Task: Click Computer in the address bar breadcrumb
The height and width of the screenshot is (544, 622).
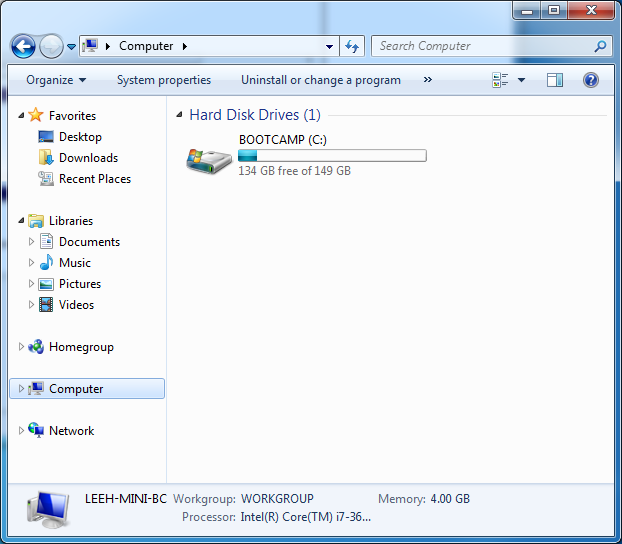Action: [146, 46]
